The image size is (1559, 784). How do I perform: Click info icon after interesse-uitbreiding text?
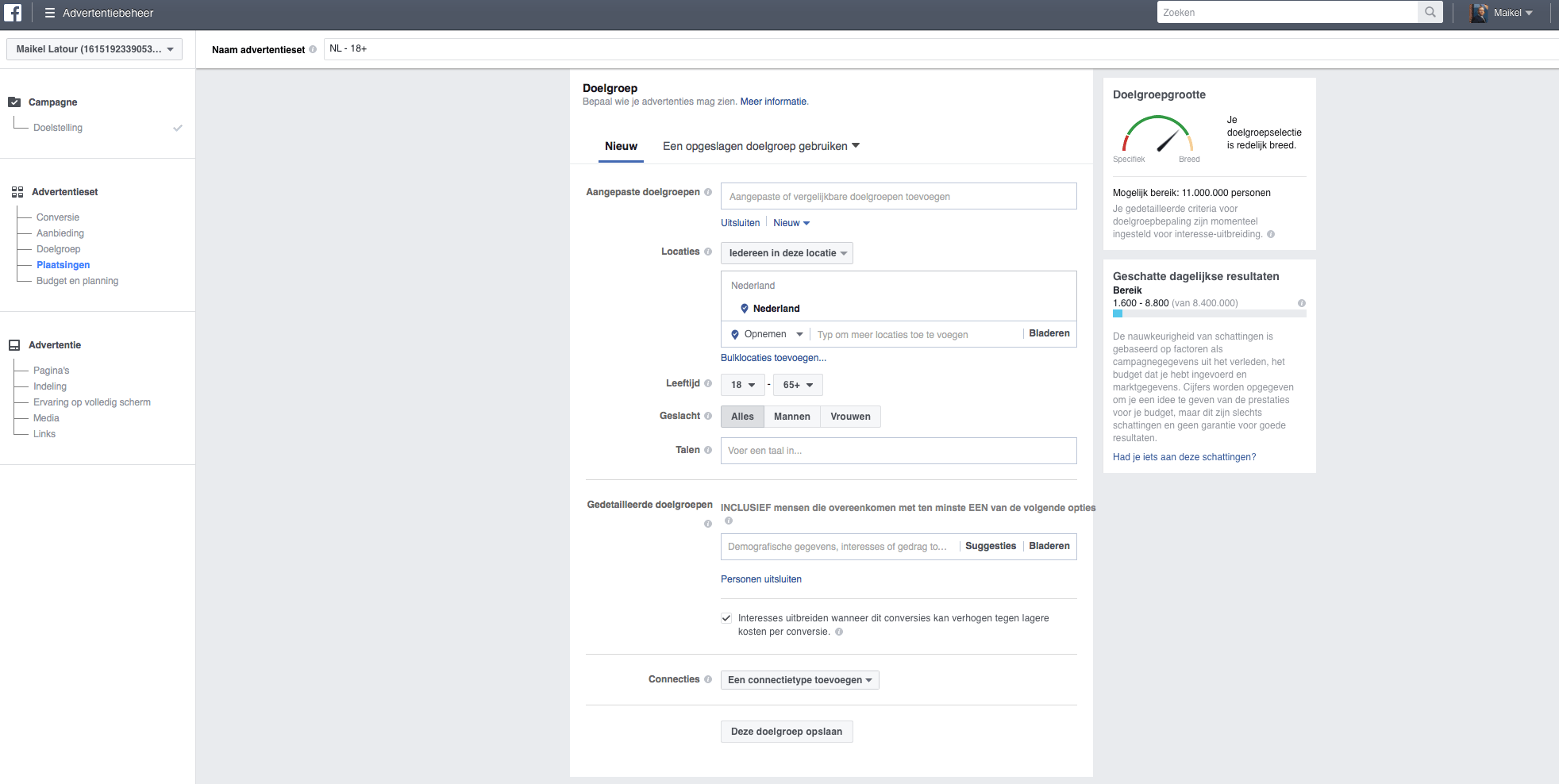1271,234
